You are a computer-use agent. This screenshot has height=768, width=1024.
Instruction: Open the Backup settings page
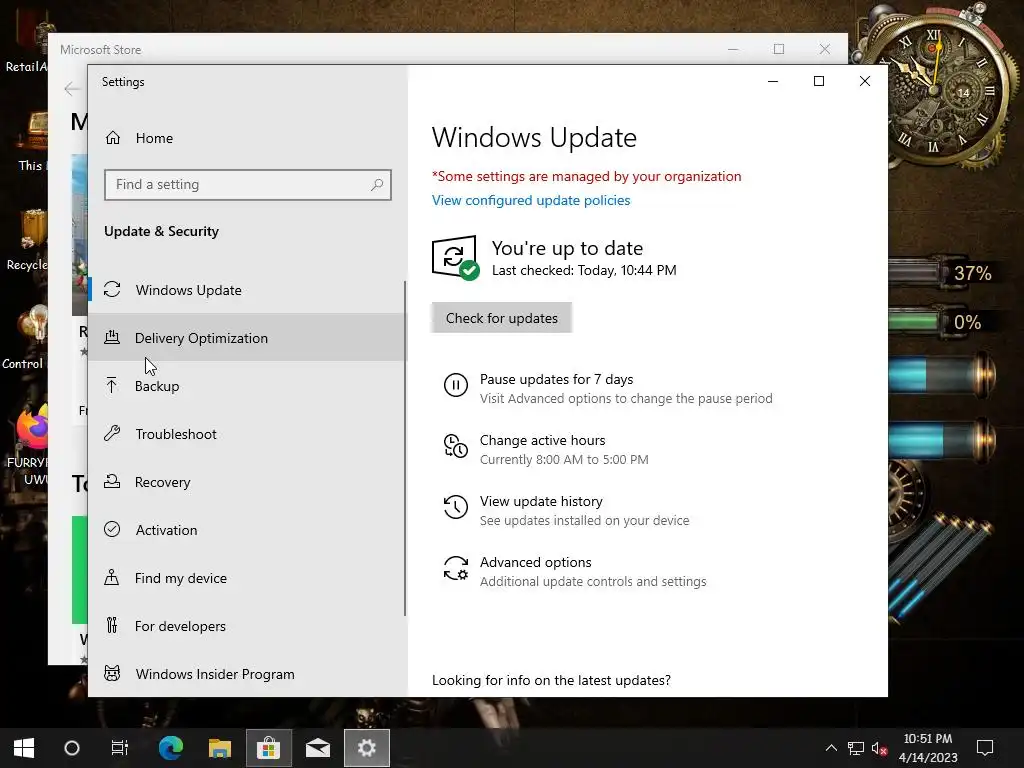pos(247,385)
